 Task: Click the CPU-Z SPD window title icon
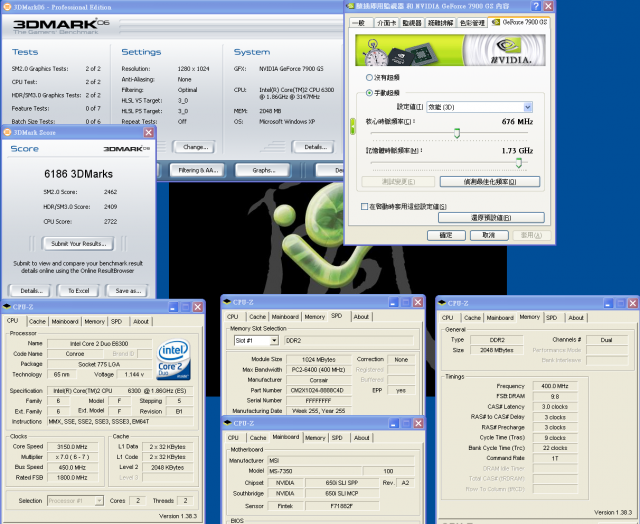pos(227,302)
